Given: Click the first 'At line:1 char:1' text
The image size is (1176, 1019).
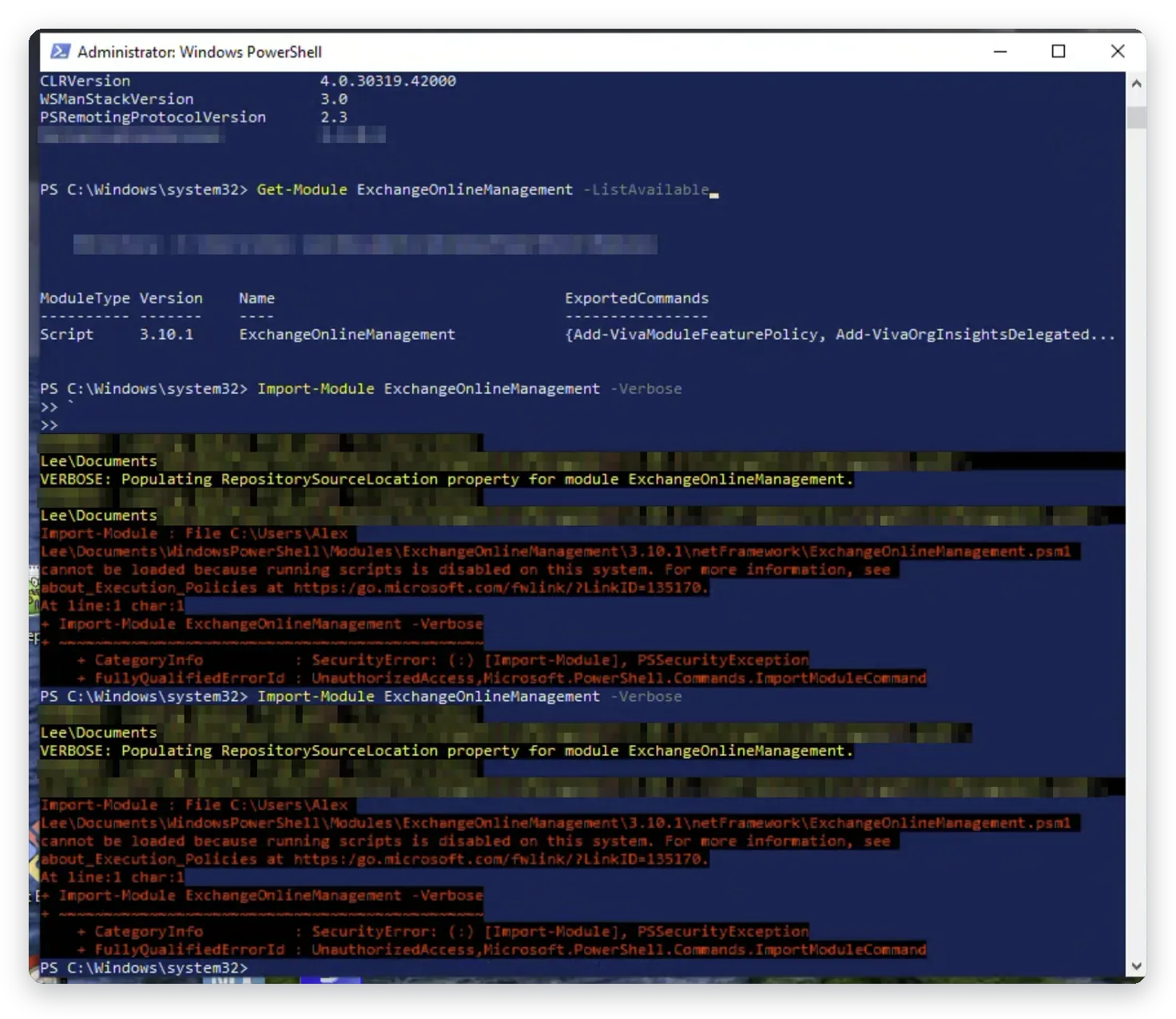Looking at the screenshot, I should coord(112,606).
